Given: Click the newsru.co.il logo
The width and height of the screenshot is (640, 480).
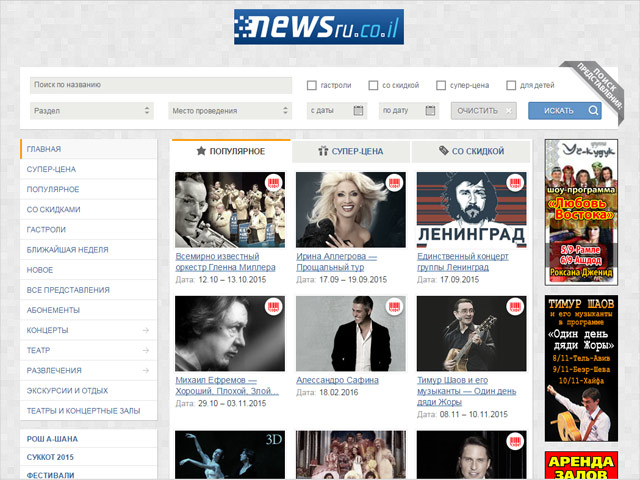Looking at the screenshot, I should [x=319, y=27].
